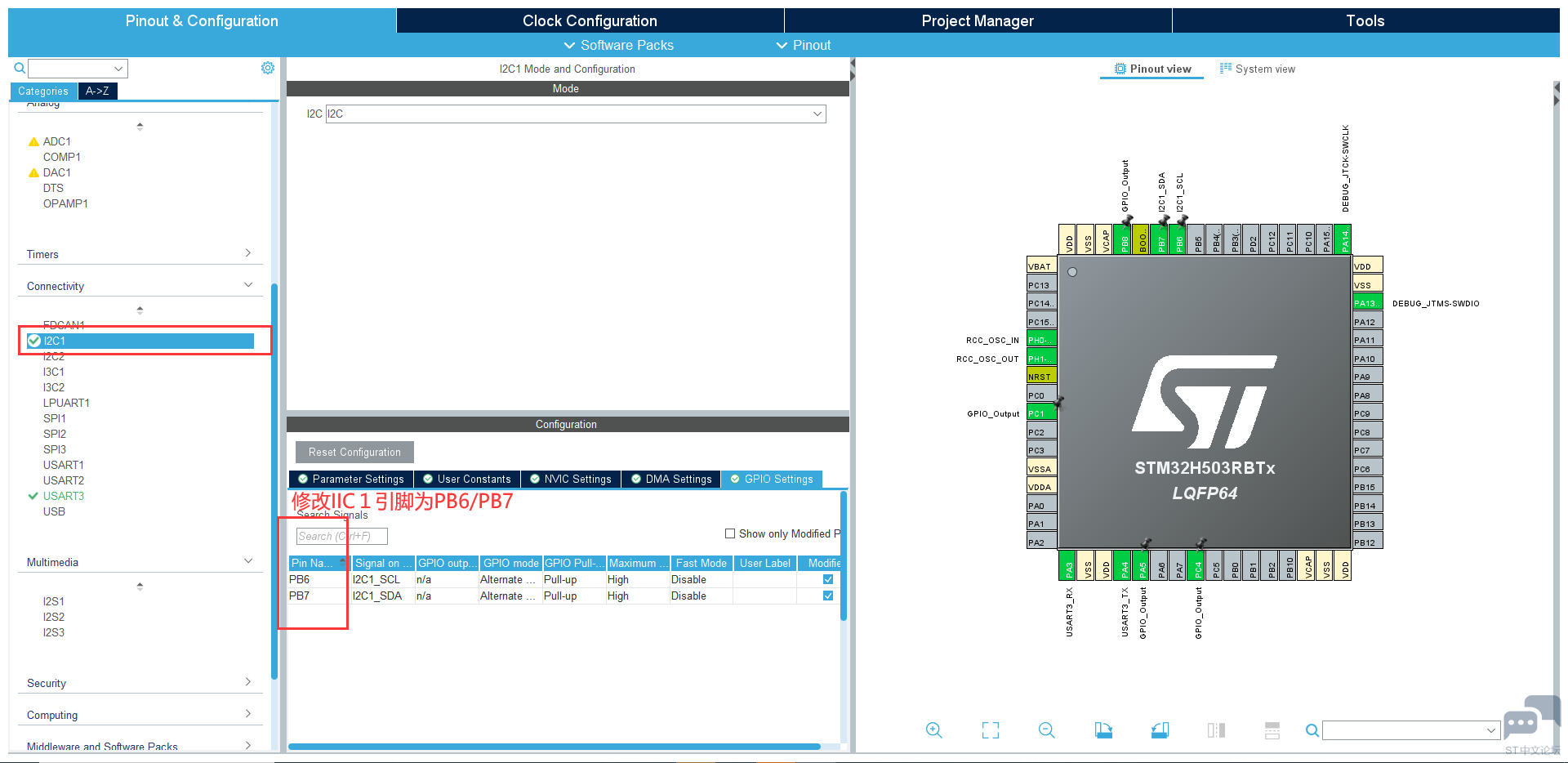Switch to System view
This screenshot has height=763, width=1568.
[1258, 69]
